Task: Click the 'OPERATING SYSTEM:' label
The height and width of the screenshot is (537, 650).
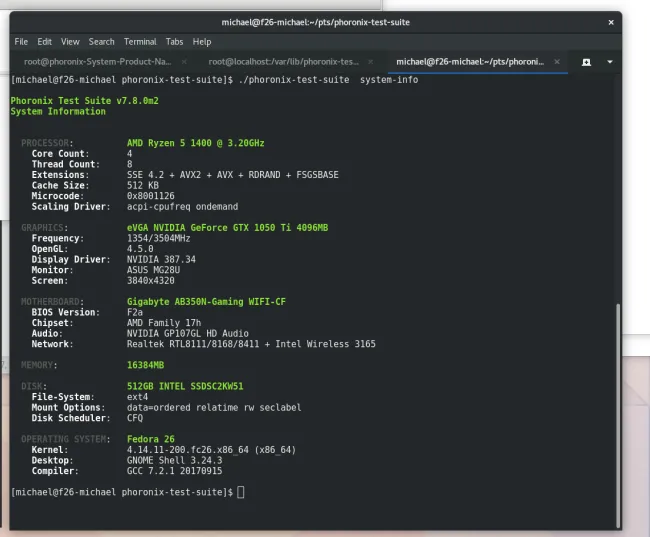Action: [66, 440]
